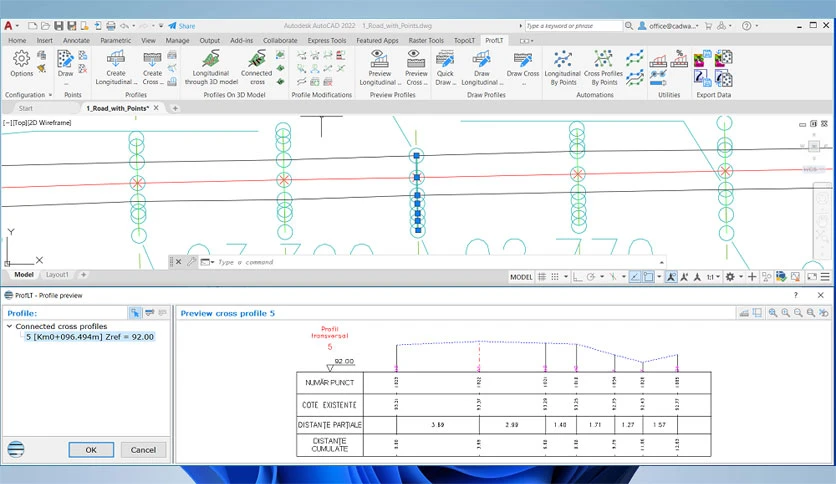The height and width of the screenshot is (484, 836).
Task: Launch Connected cross profiles tool
Action: pos(257,68)
